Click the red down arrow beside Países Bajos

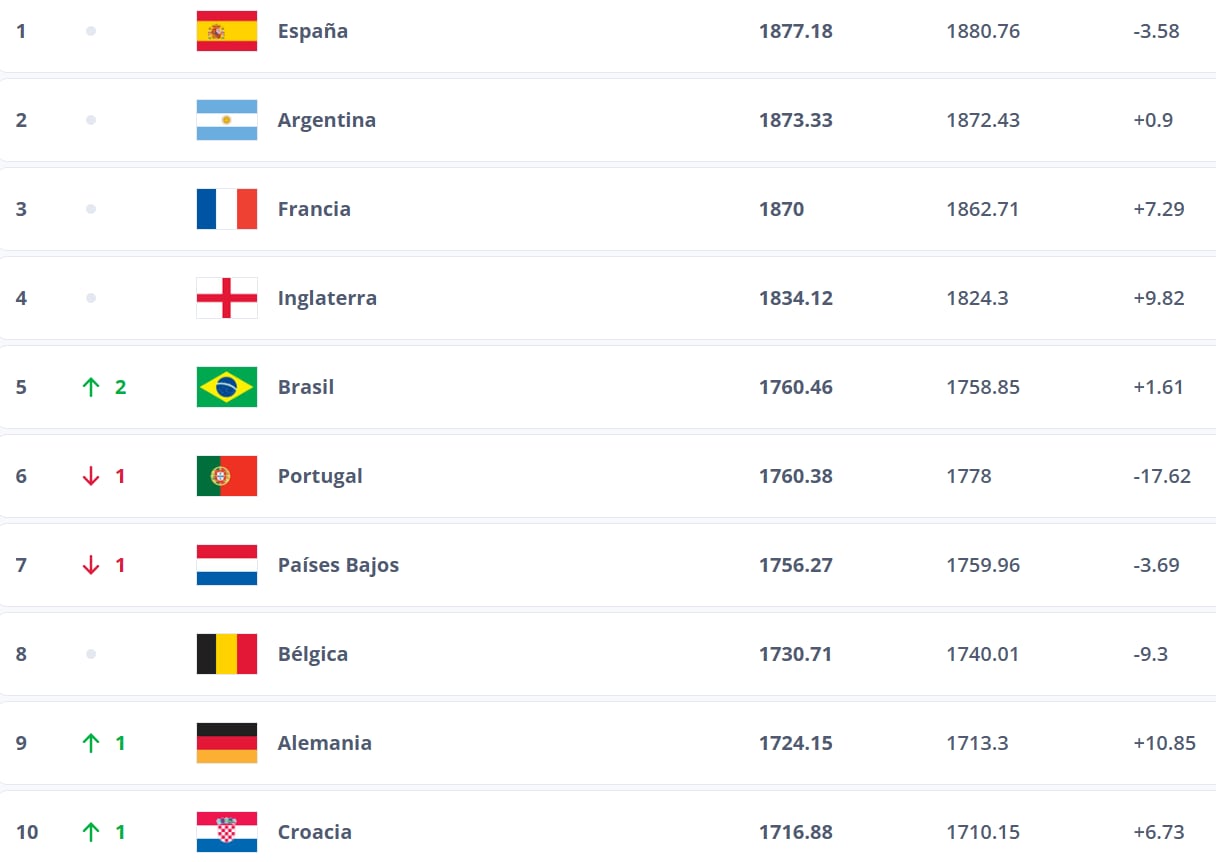click(x=91, y=565)
